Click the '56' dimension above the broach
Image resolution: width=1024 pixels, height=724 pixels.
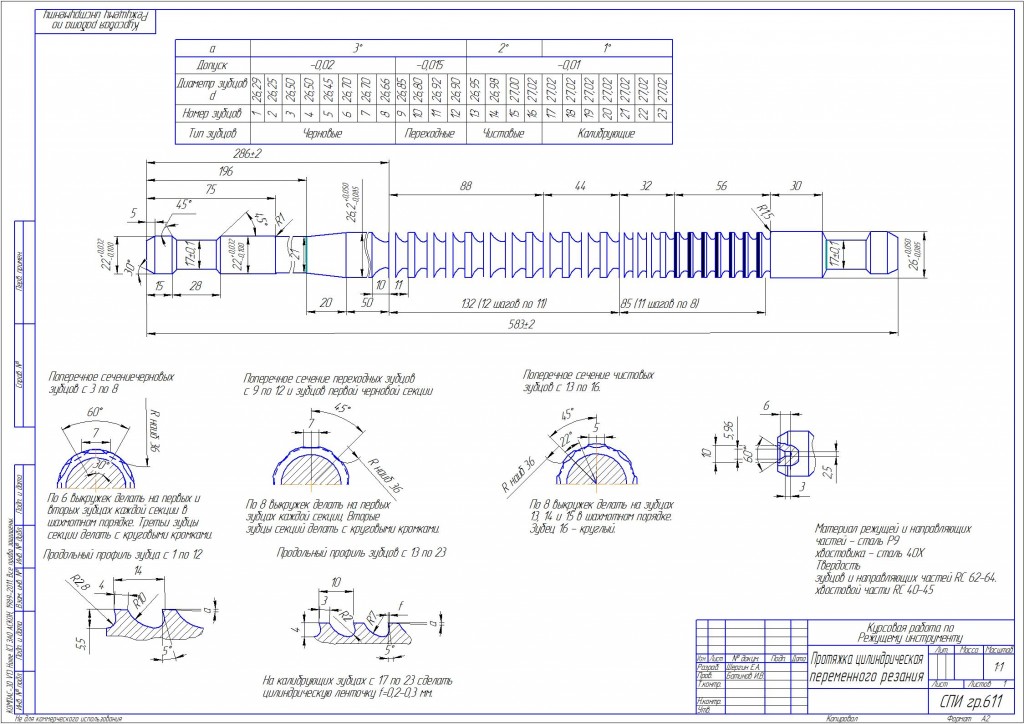click(721, 186)
